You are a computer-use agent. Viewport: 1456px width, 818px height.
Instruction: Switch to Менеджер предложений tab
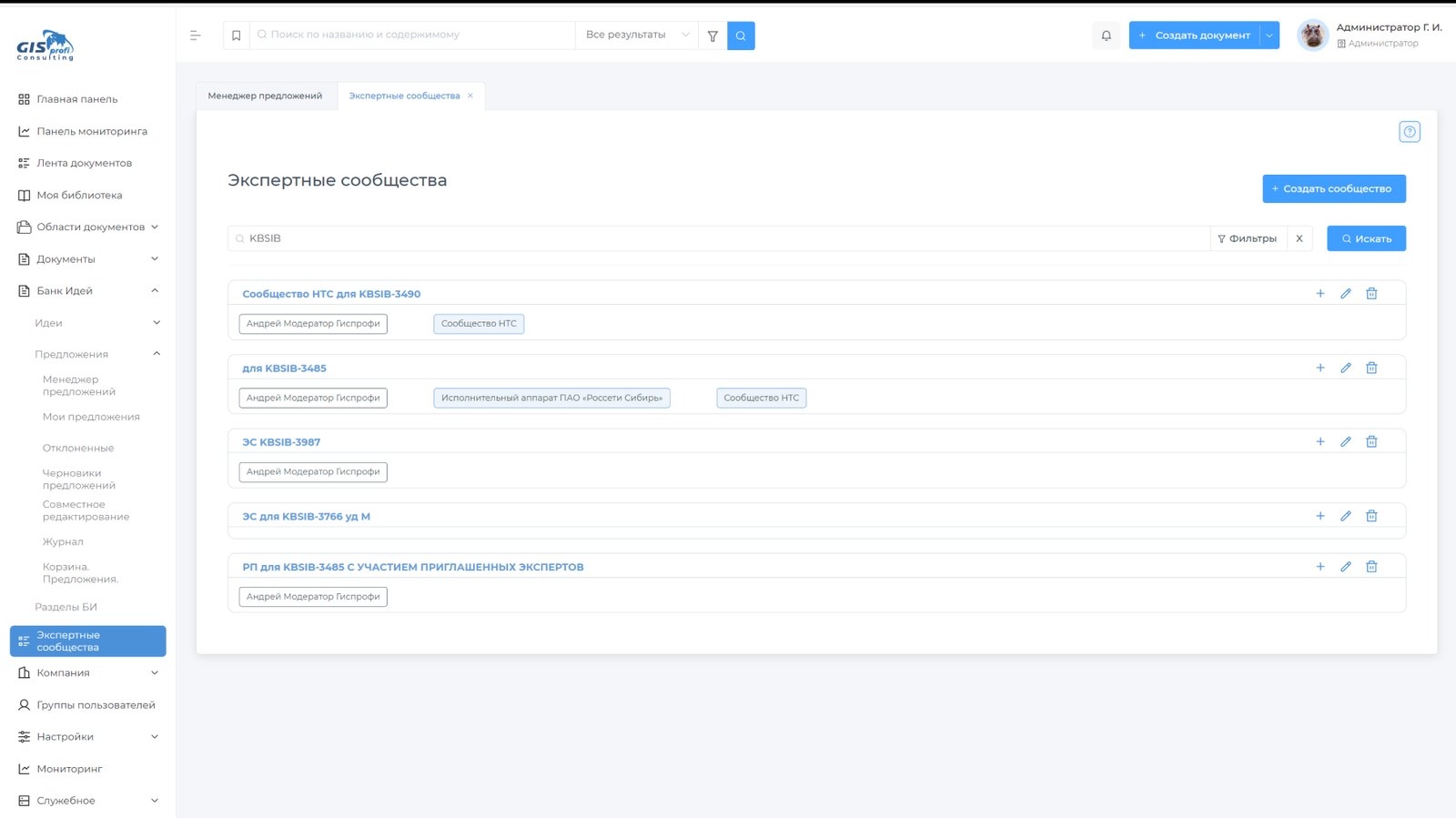(266, 96)
